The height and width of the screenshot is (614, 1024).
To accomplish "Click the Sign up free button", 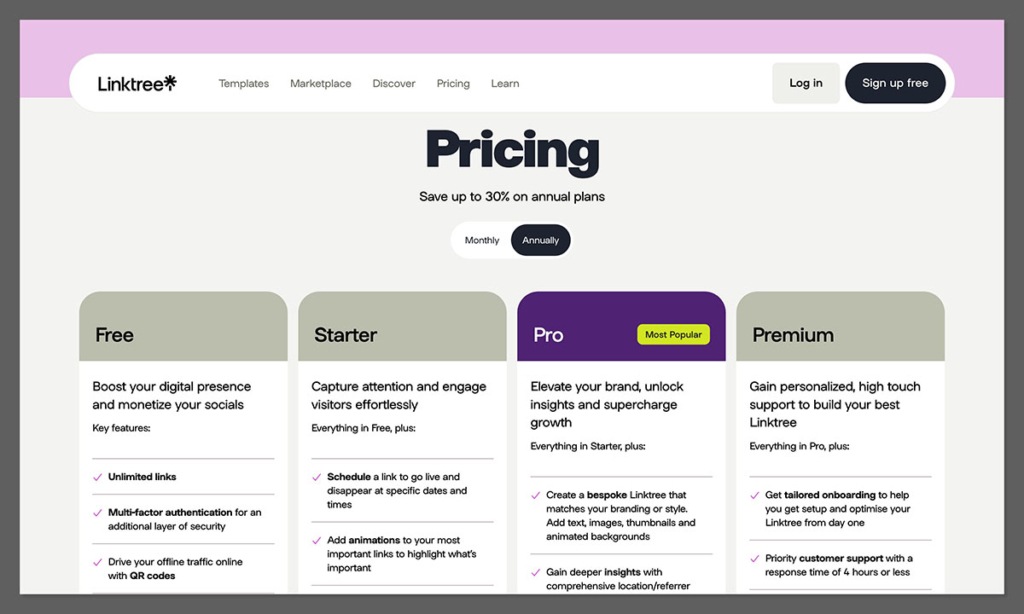I will [895, 83].
